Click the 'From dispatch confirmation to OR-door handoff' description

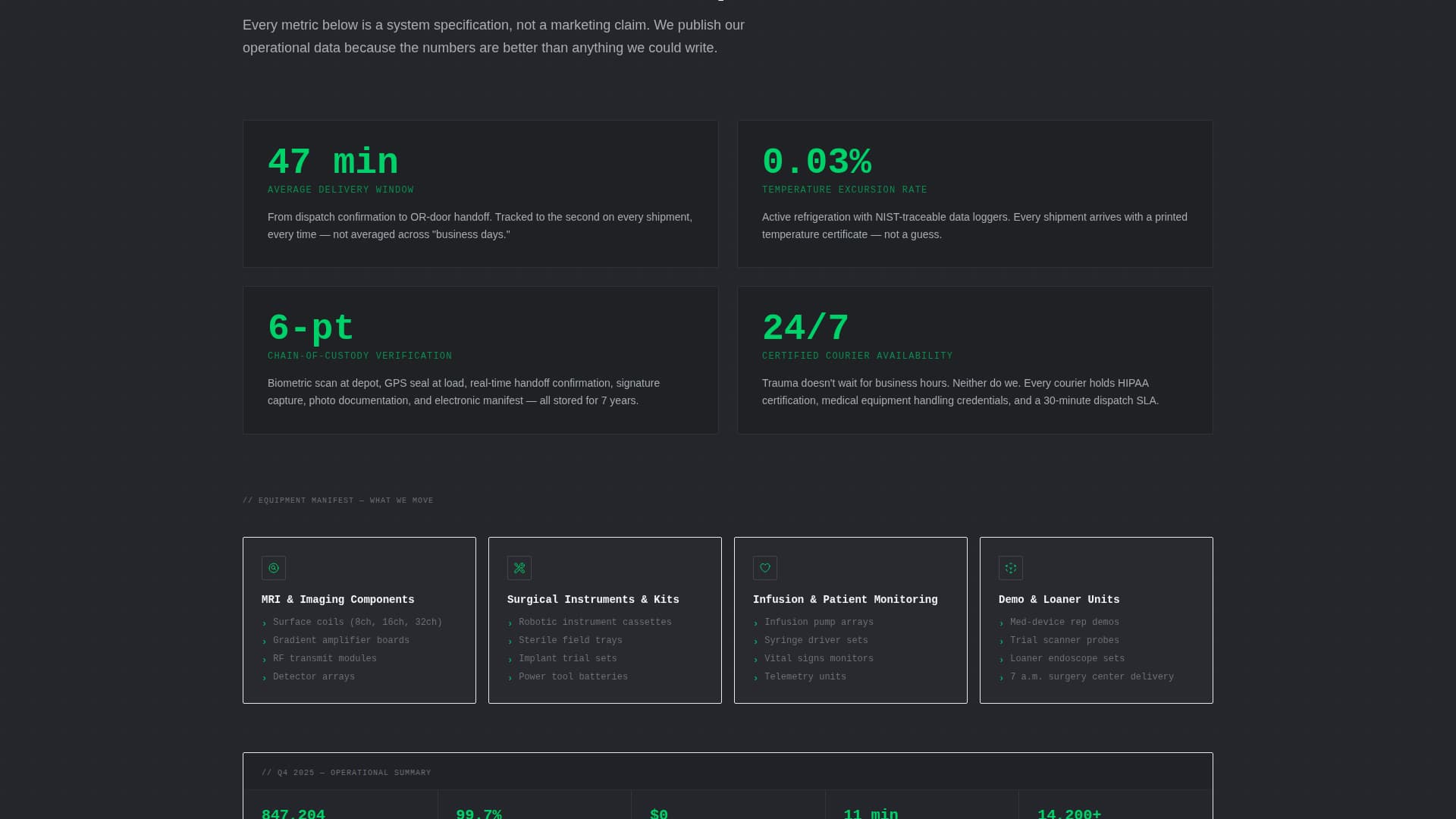[x=480, y=226]
